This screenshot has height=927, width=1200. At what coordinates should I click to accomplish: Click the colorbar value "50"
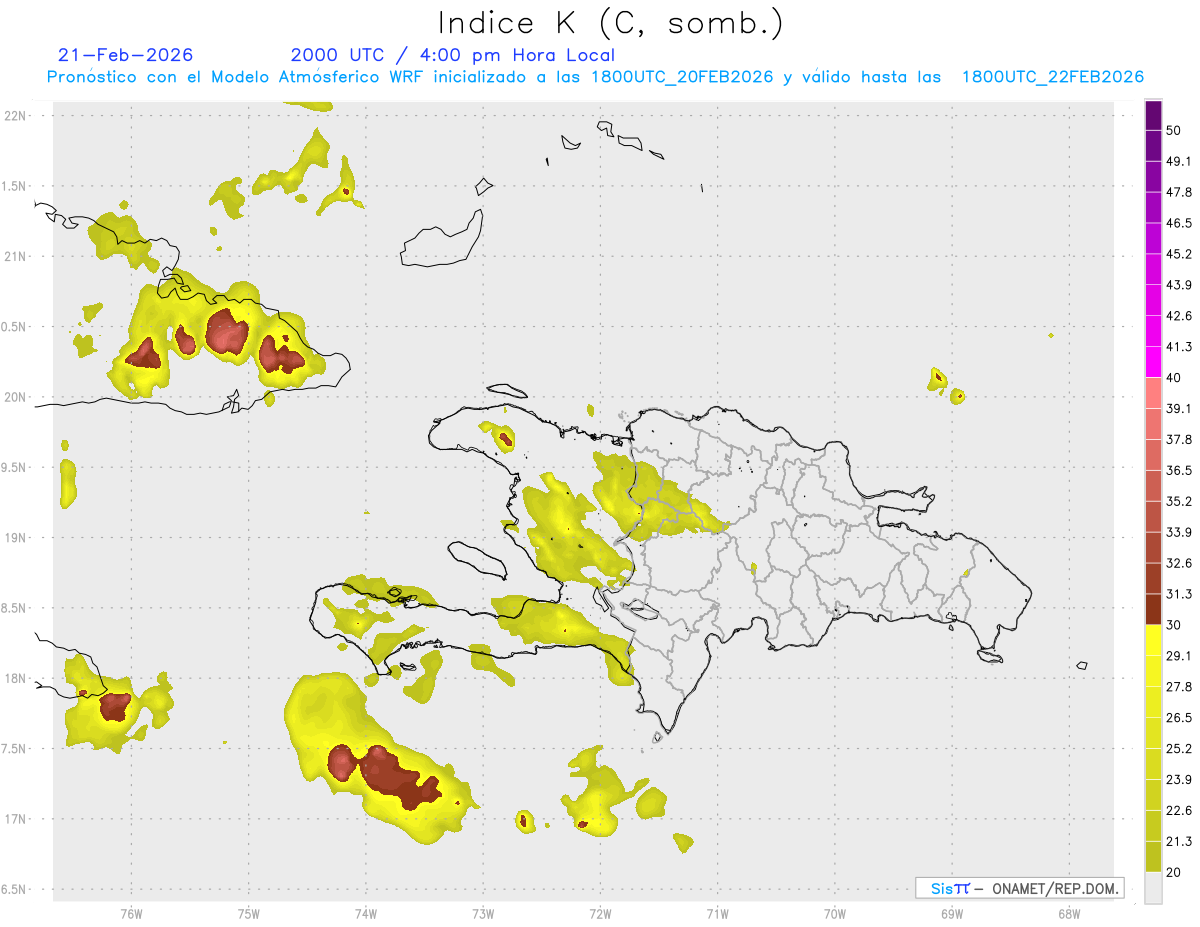pos(1174,130)
